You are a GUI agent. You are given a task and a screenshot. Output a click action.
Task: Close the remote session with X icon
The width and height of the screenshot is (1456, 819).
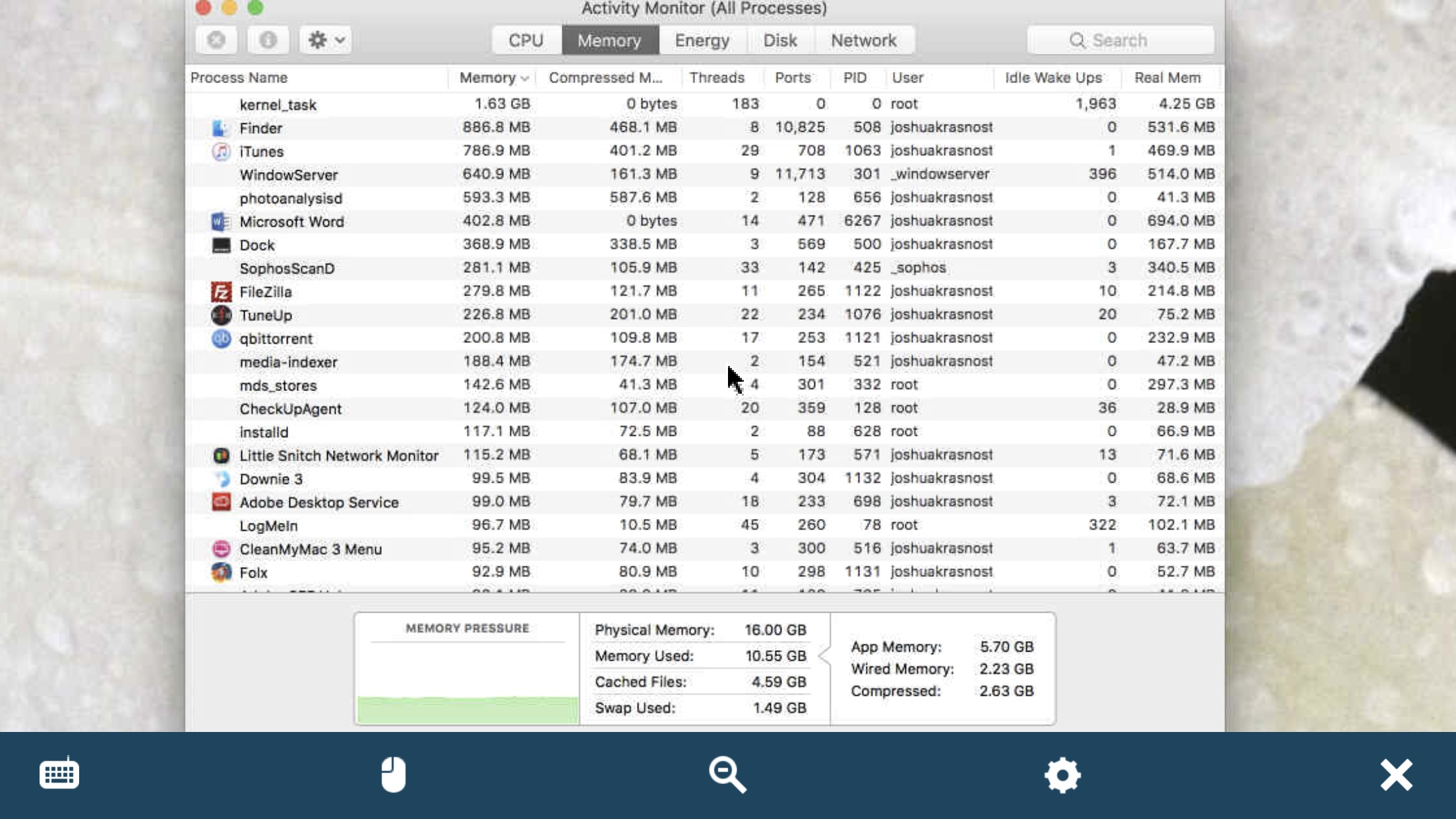pos(1397,775)
